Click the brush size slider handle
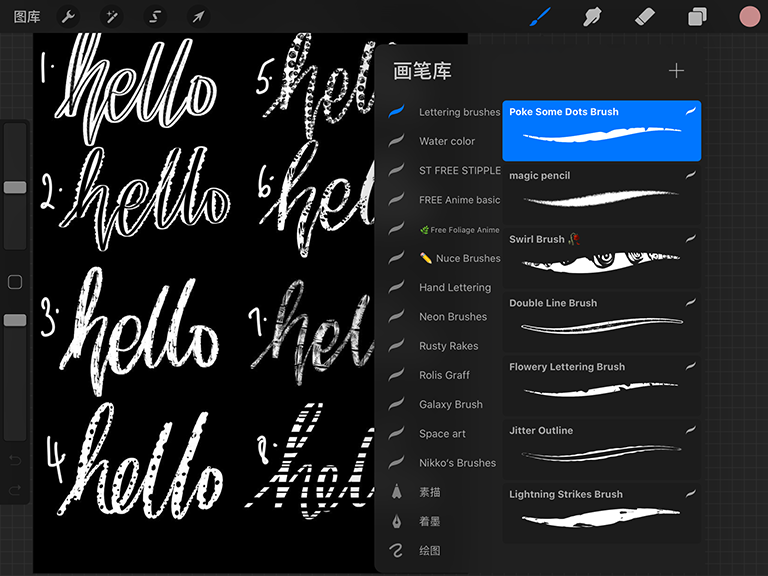This screenshot has width=768, height=576. tap(15, 187)
